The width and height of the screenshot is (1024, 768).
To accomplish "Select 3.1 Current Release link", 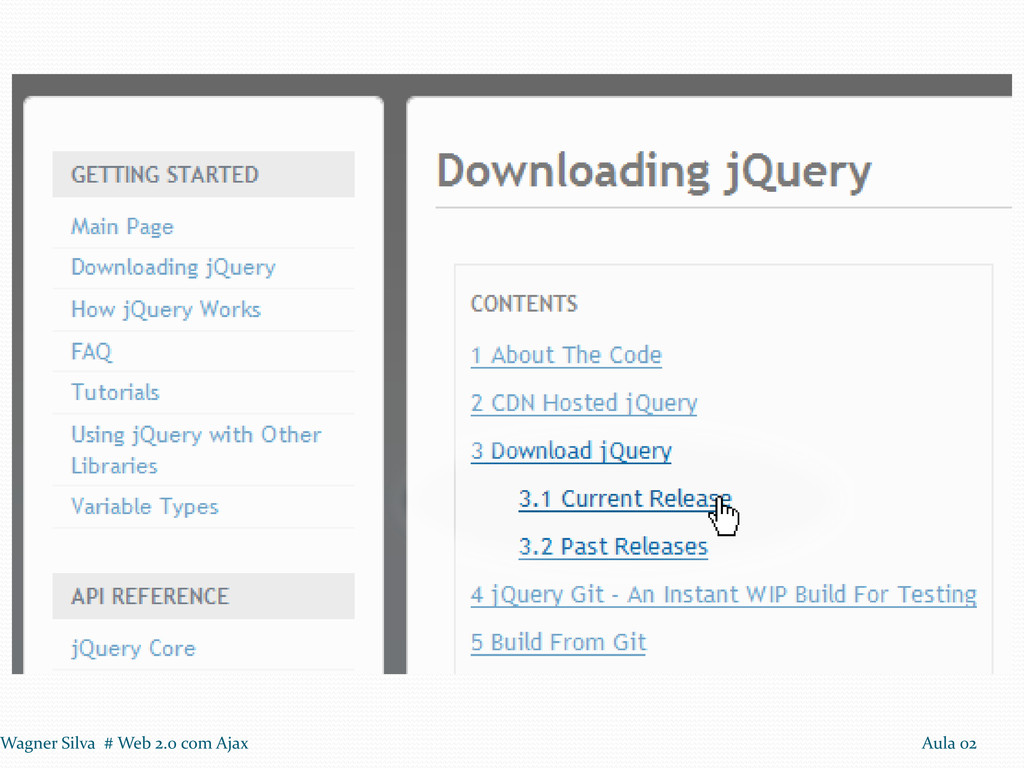I will 625,499.
